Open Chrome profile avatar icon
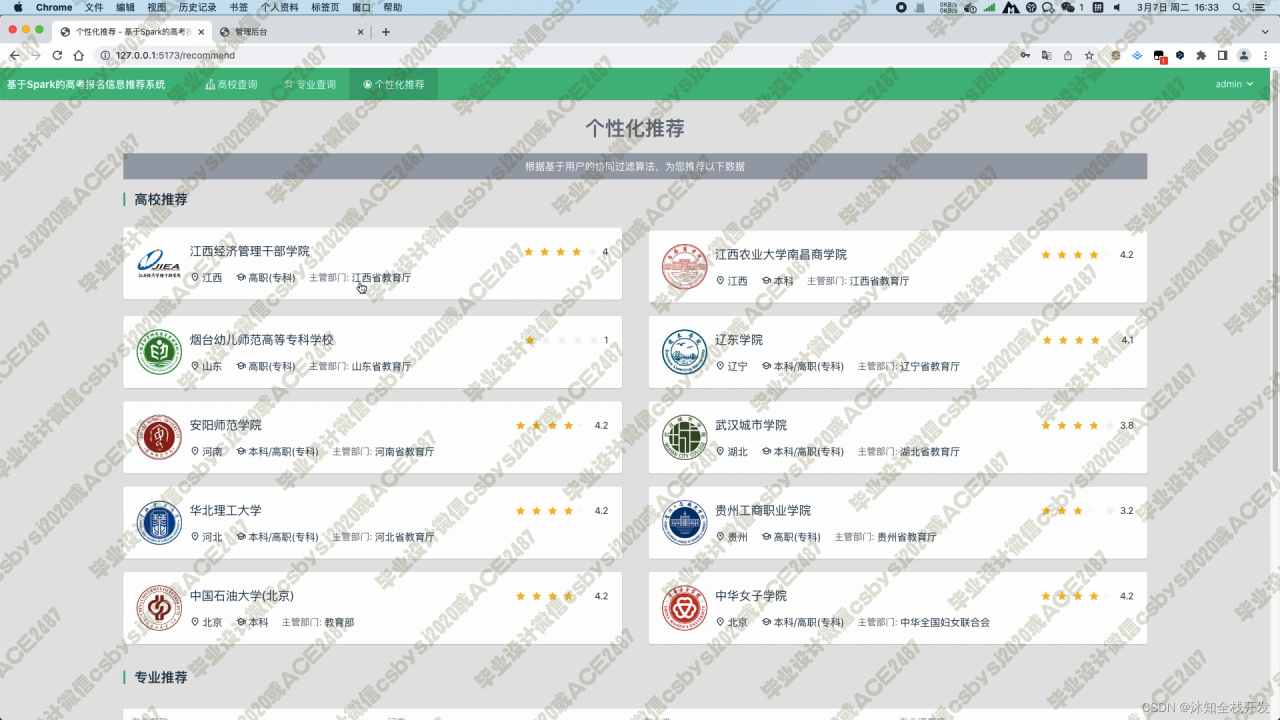Image resolution: width=1280 pixels, height=720 pixels. pyautogui.click(x=1244, y=56)
